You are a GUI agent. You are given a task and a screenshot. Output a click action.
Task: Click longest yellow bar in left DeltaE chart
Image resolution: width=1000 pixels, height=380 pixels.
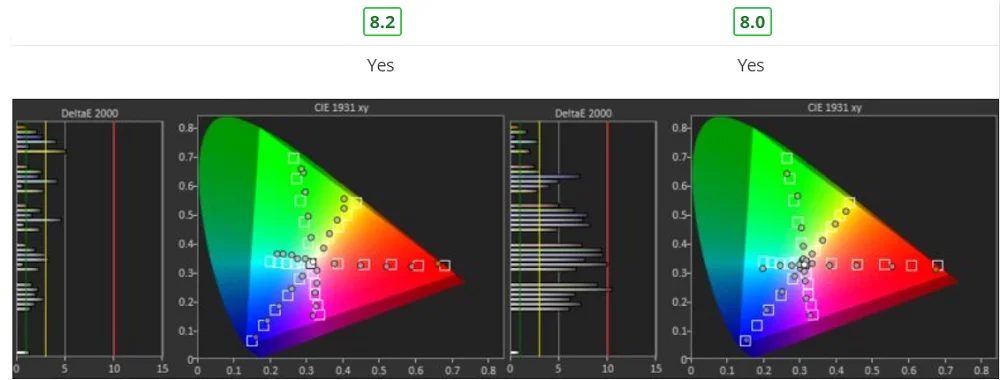tap(41, 152)
